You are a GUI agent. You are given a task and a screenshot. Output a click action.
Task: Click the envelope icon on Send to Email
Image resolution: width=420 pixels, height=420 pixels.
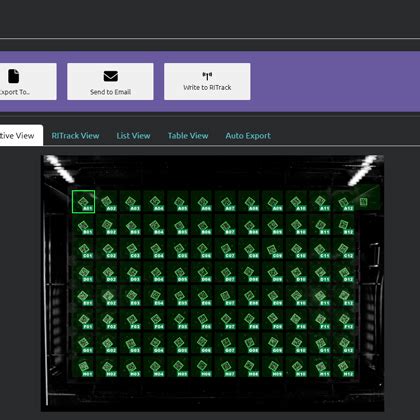[110, 76]
